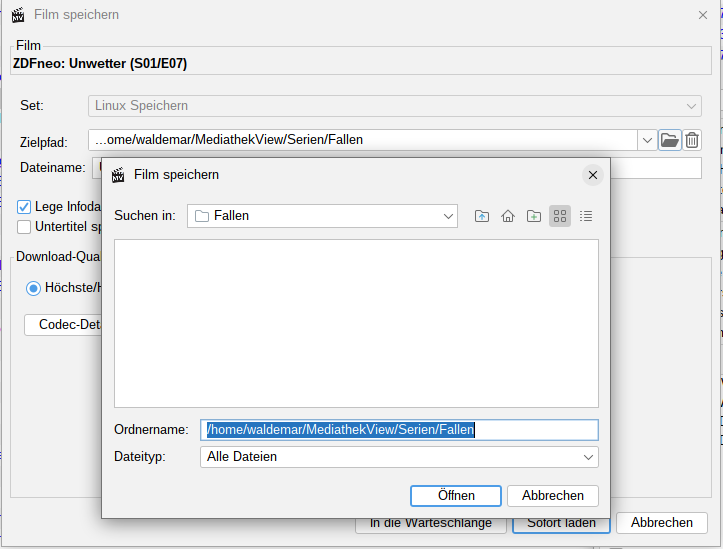Cancel the folder chooser with Abbrechen
This screenshot has height=549, width=723.
click(552, 496)
